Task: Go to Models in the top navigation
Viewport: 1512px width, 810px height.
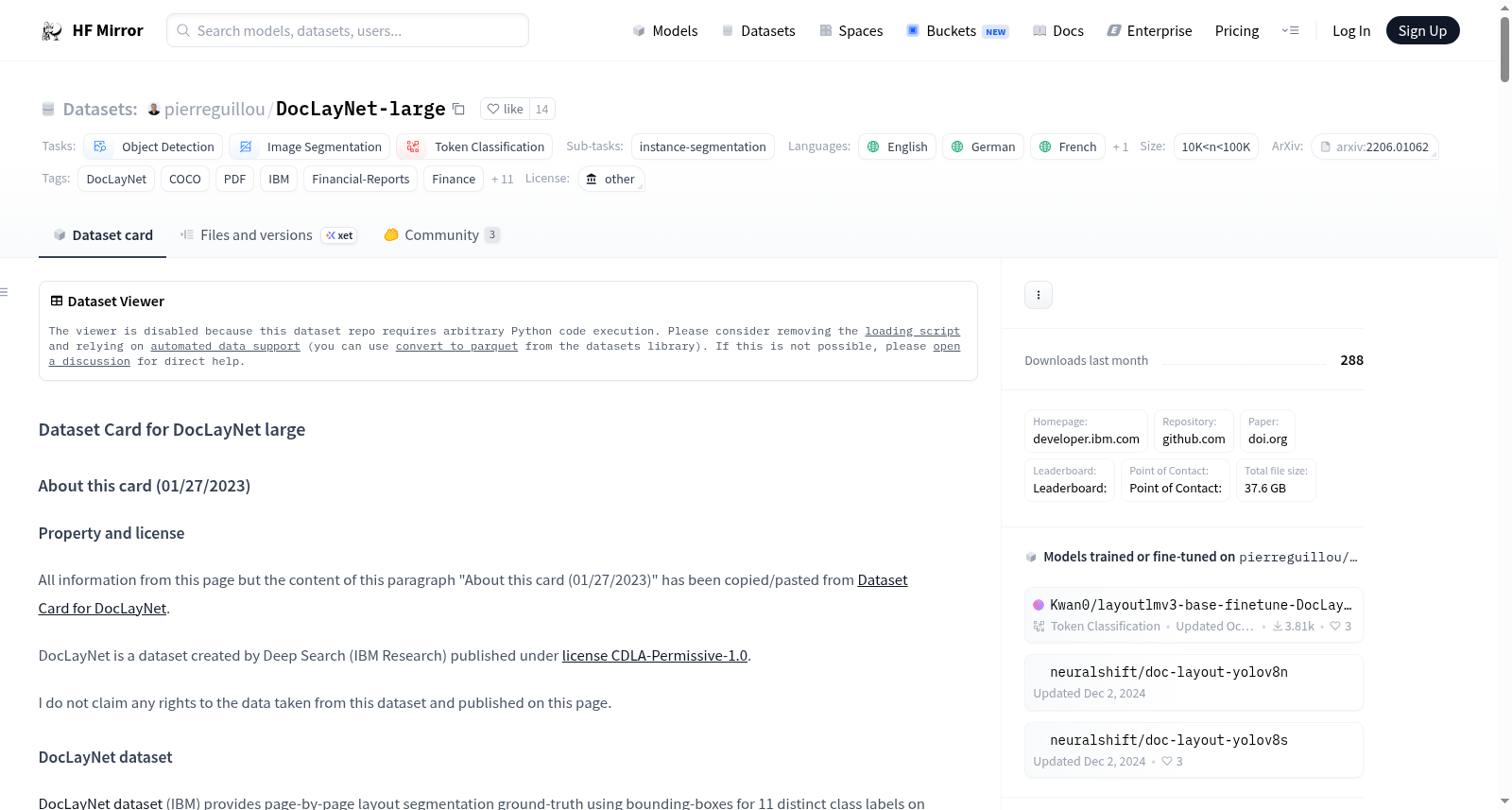Action: 665,31
